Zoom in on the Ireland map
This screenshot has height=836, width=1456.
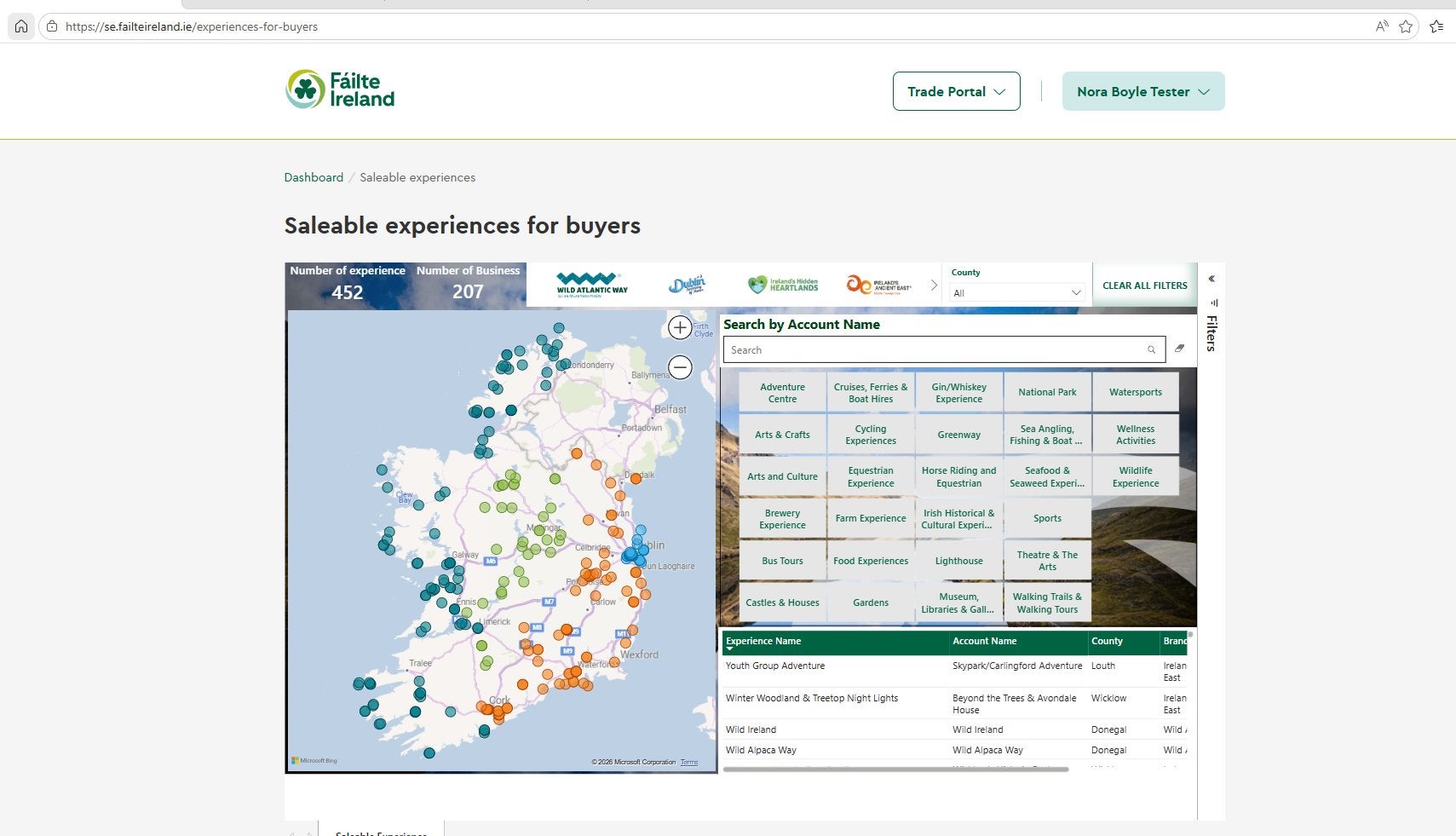(680, 327)
